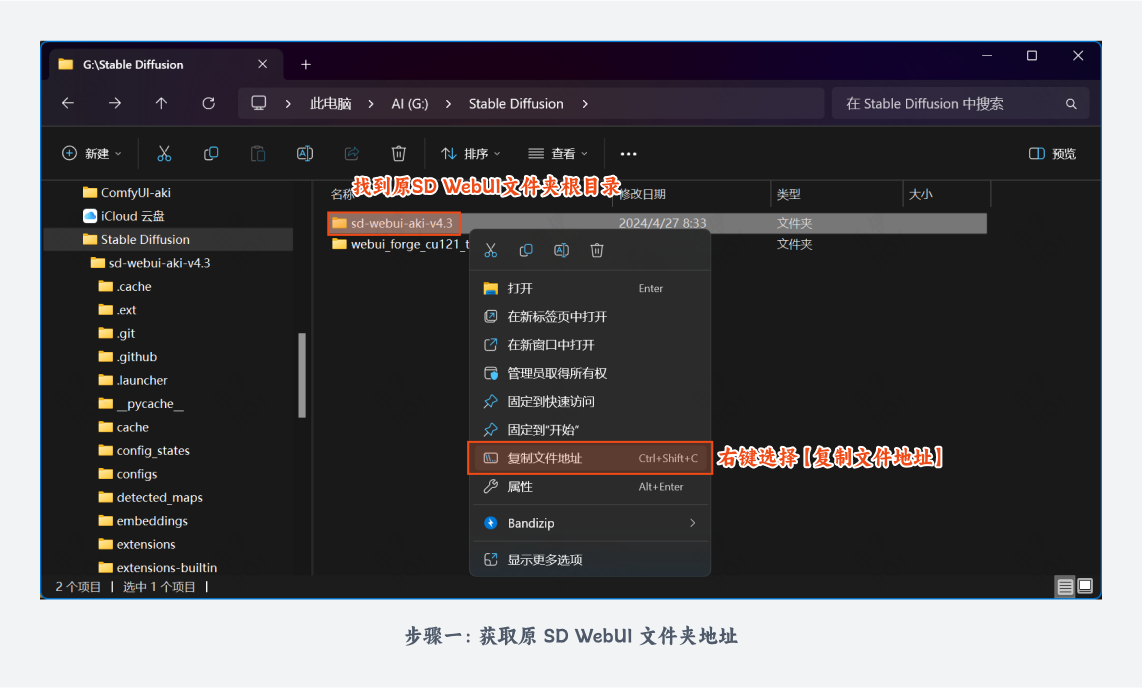Select the __pycache__ folder in tree
1142x688 pixels.
[x=141, y=403]
